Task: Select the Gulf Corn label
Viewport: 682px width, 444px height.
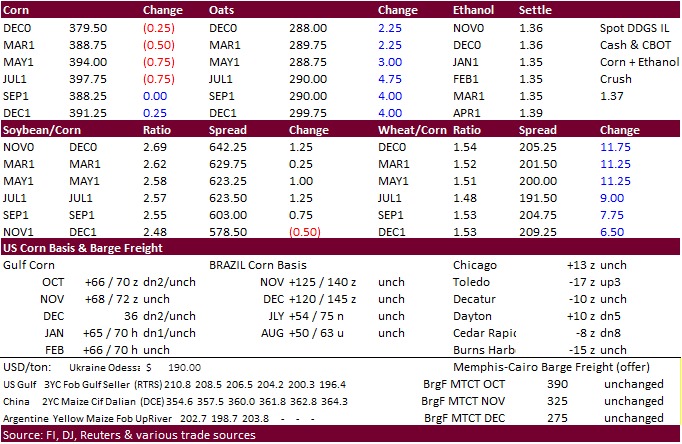Action: pyautogui.click(x=31, y=265)
